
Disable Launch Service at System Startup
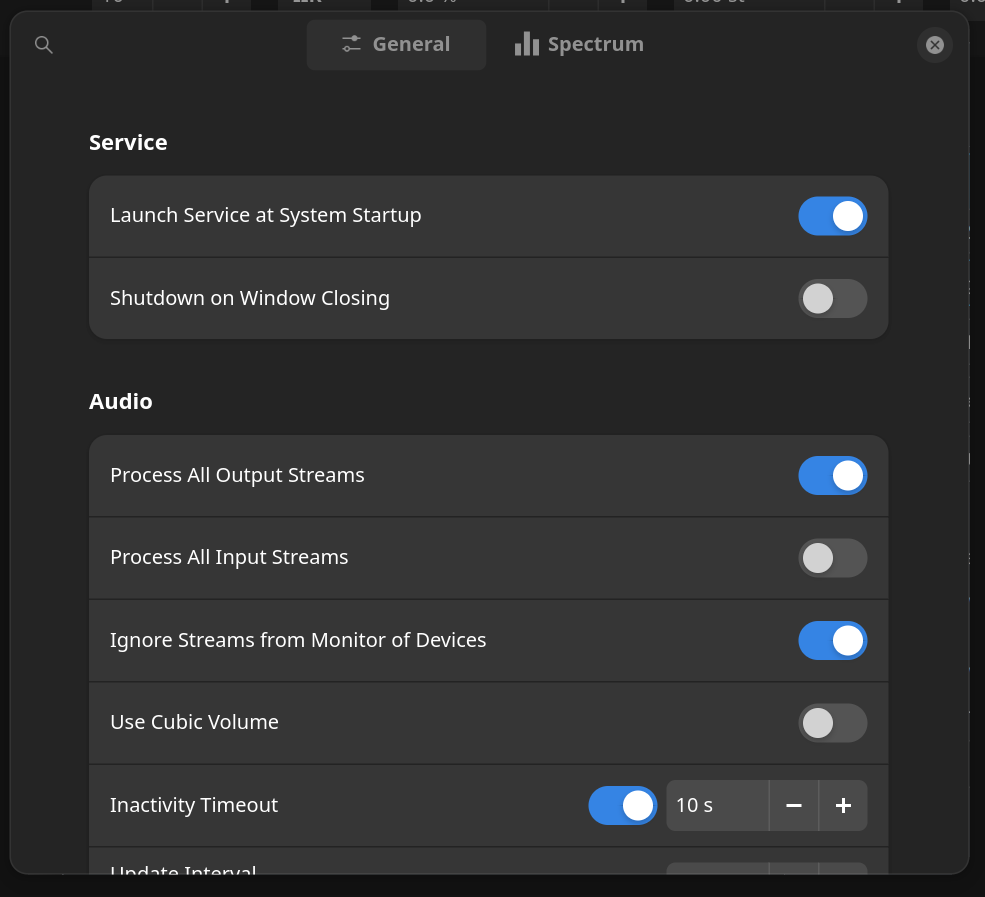pos(833,216)
